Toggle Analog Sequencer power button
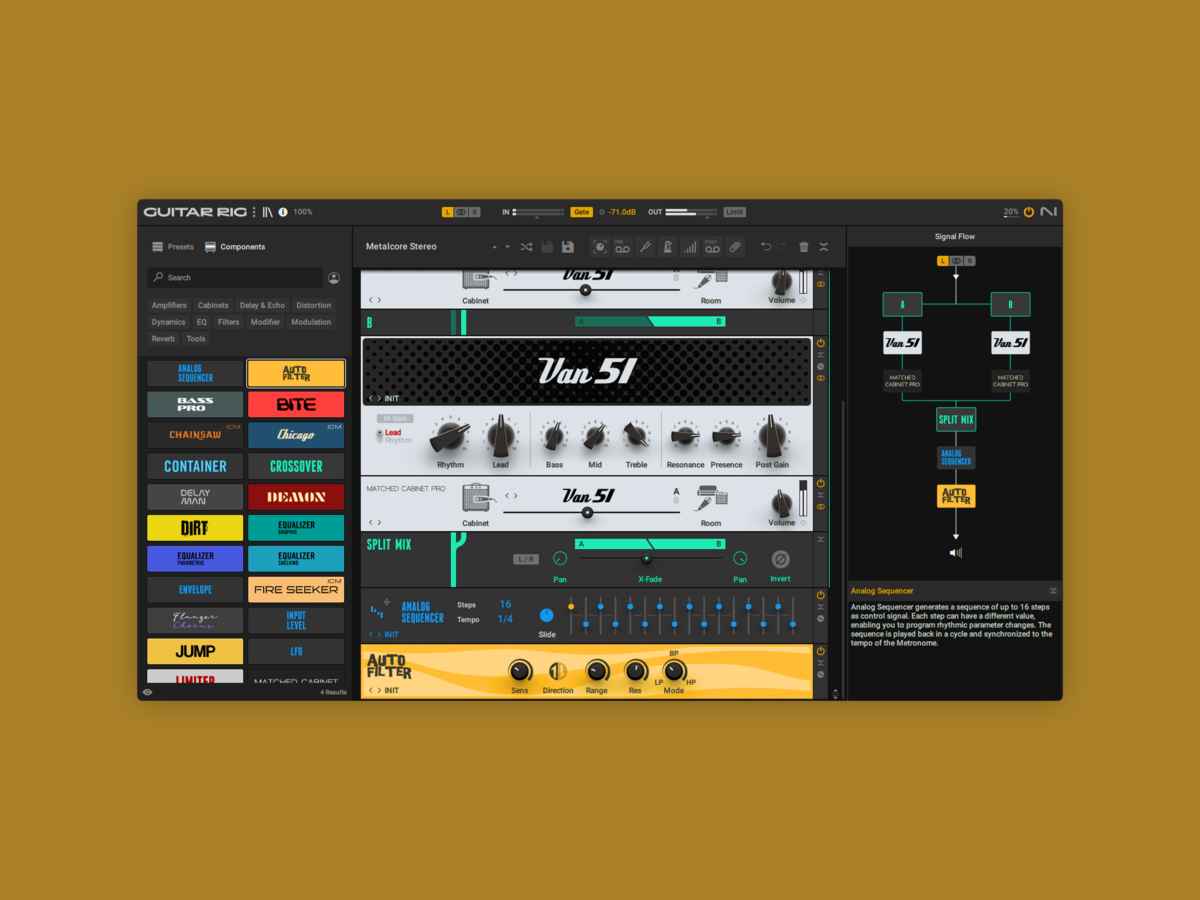The width and height of the screenshot is (1200, 900). pyautogui.click(x=820, y=595)
